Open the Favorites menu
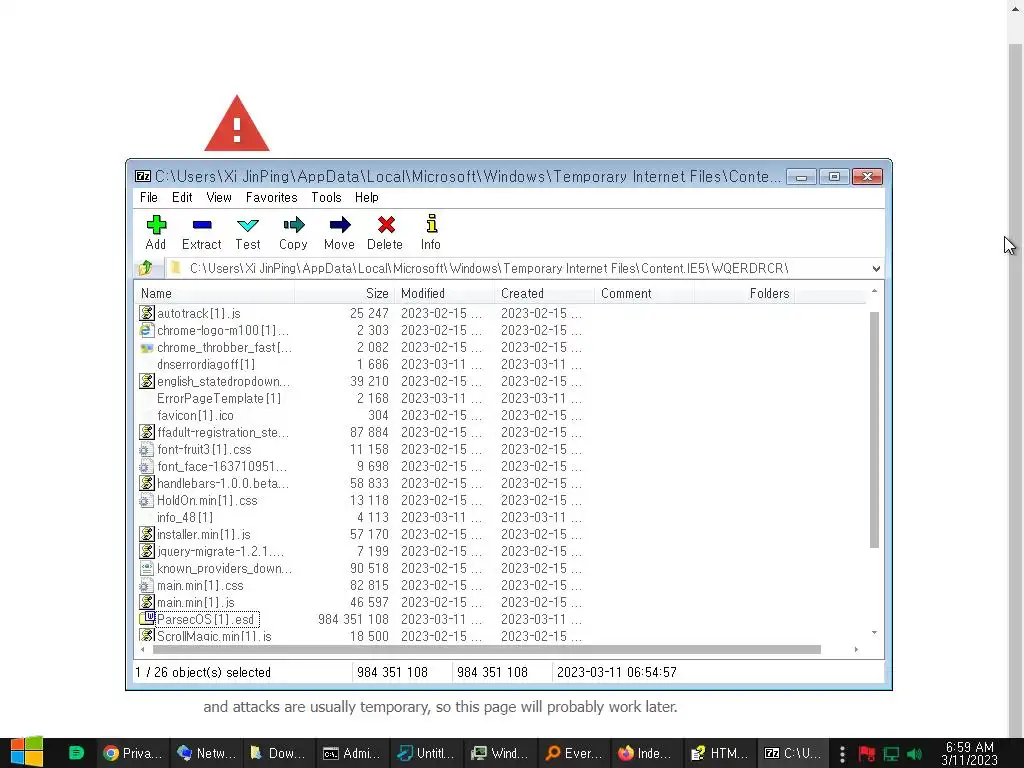 point(272,197)
